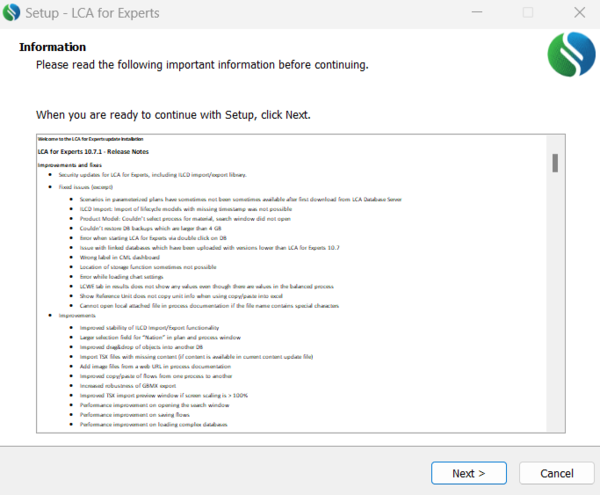Click 'Scenarios in parameterized plans' line
The height and width of the screenshot is (495, 600).
click(240, 199)
